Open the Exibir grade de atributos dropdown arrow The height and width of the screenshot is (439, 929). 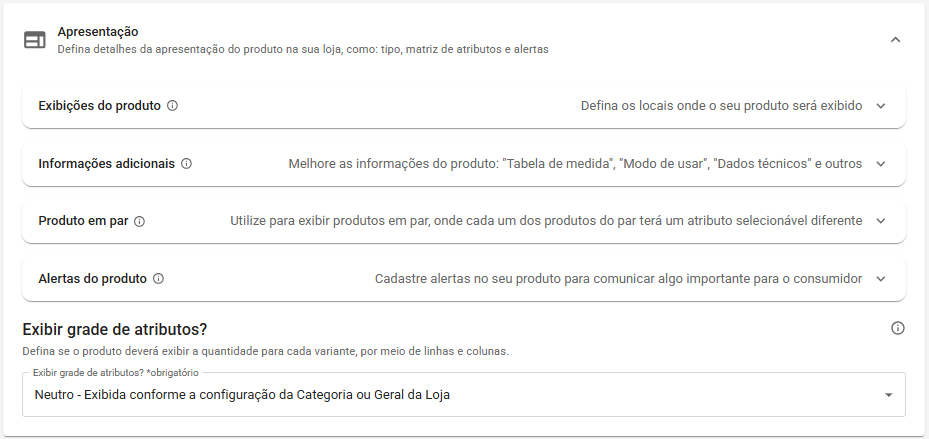[x=888, y=395]
